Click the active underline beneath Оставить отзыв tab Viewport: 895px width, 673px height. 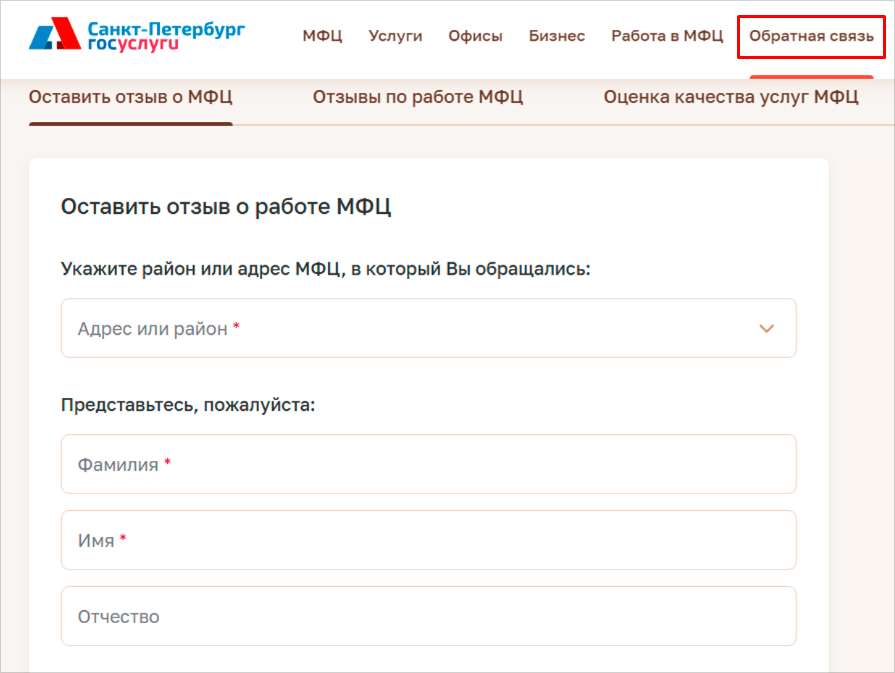pyautogui.click(x=131, y=124)
